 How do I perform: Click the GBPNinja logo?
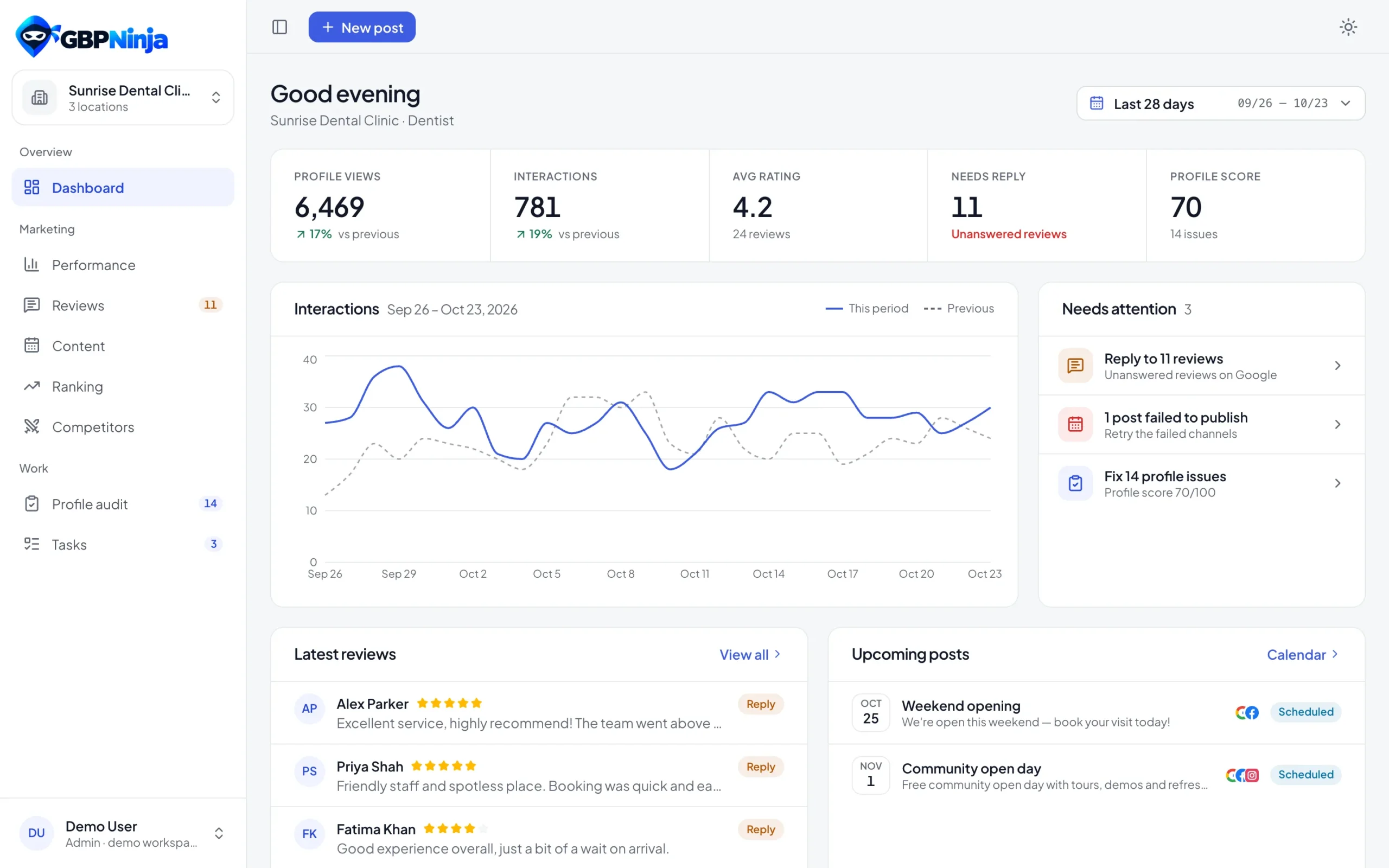(x=91, y=36)
